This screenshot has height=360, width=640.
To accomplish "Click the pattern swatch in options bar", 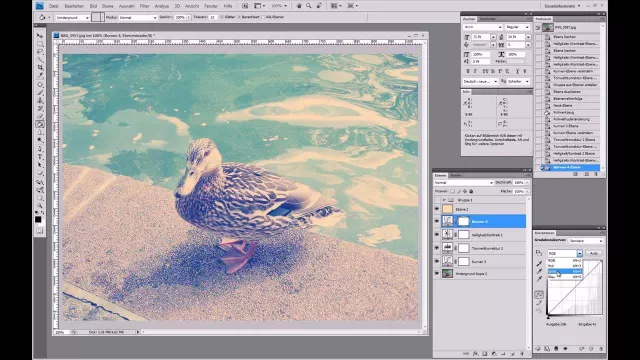I will (x=96, y=17).
